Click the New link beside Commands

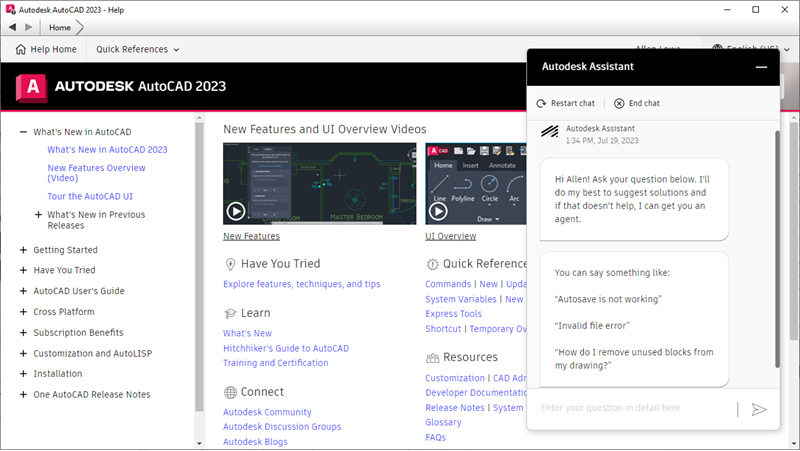pos(488,284)
